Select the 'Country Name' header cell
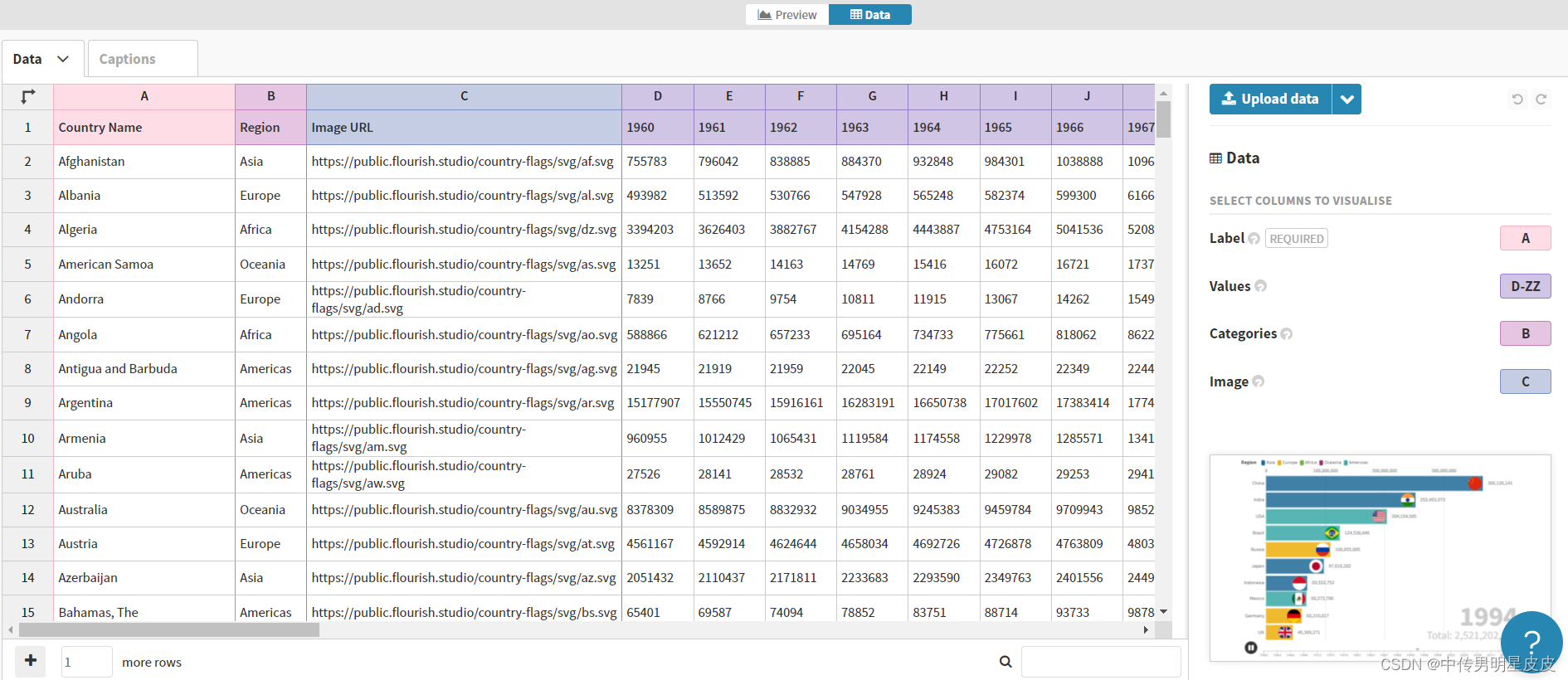Image resolution: width=1568 pixels, height=680 pixels. tap(144, 128)
